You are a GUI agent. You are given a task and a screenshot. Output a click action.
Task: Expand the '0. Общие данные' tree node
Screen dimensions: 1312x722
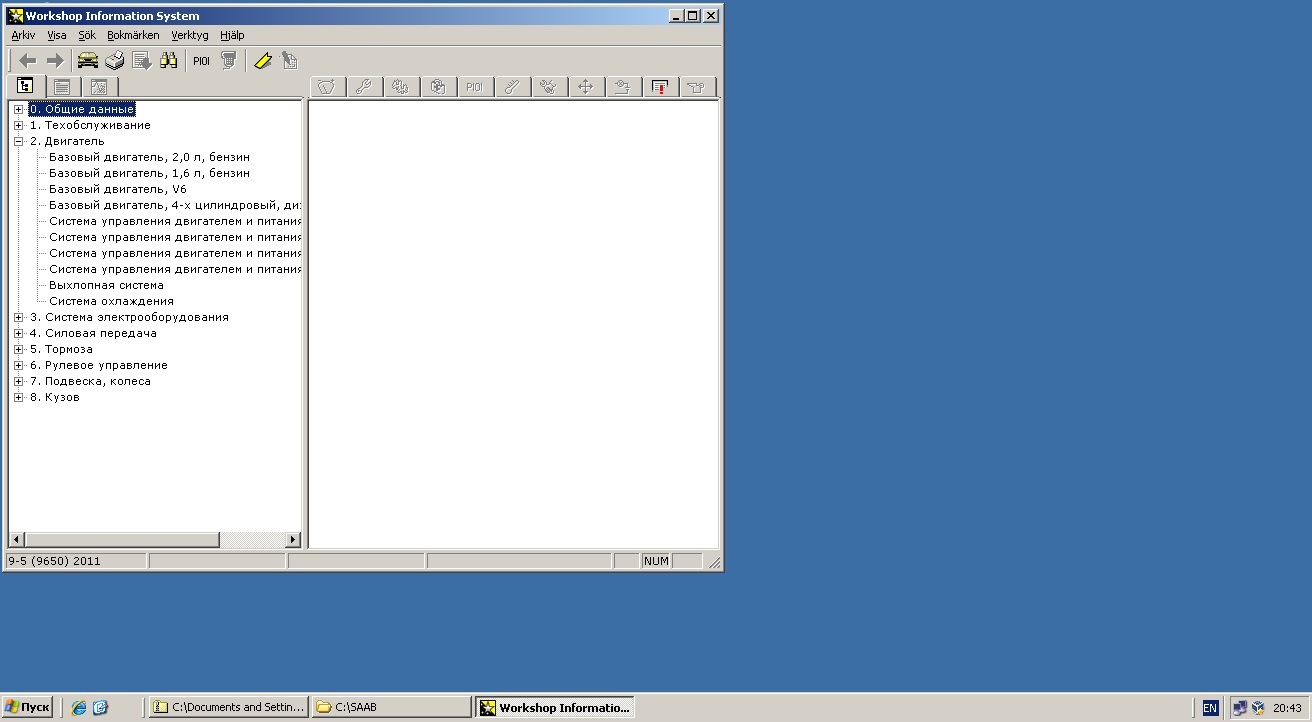tap(19, 109)
